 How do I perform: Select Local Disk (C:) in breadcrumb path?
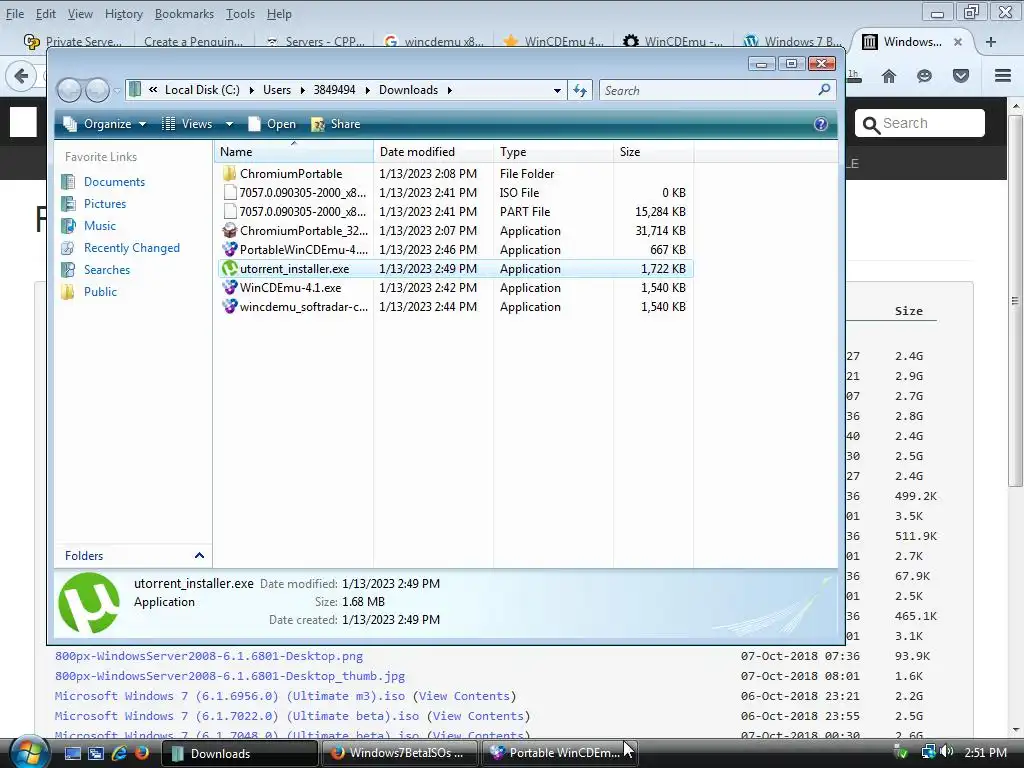point(202,90)
